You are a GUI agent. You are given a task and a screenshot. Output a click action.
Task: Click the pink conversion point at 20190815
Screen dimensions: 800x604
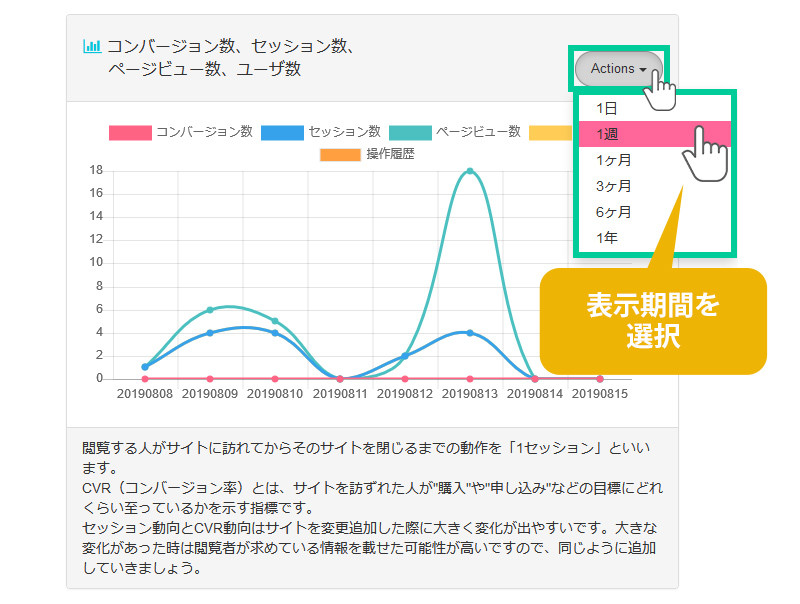[x=600, y=379]
